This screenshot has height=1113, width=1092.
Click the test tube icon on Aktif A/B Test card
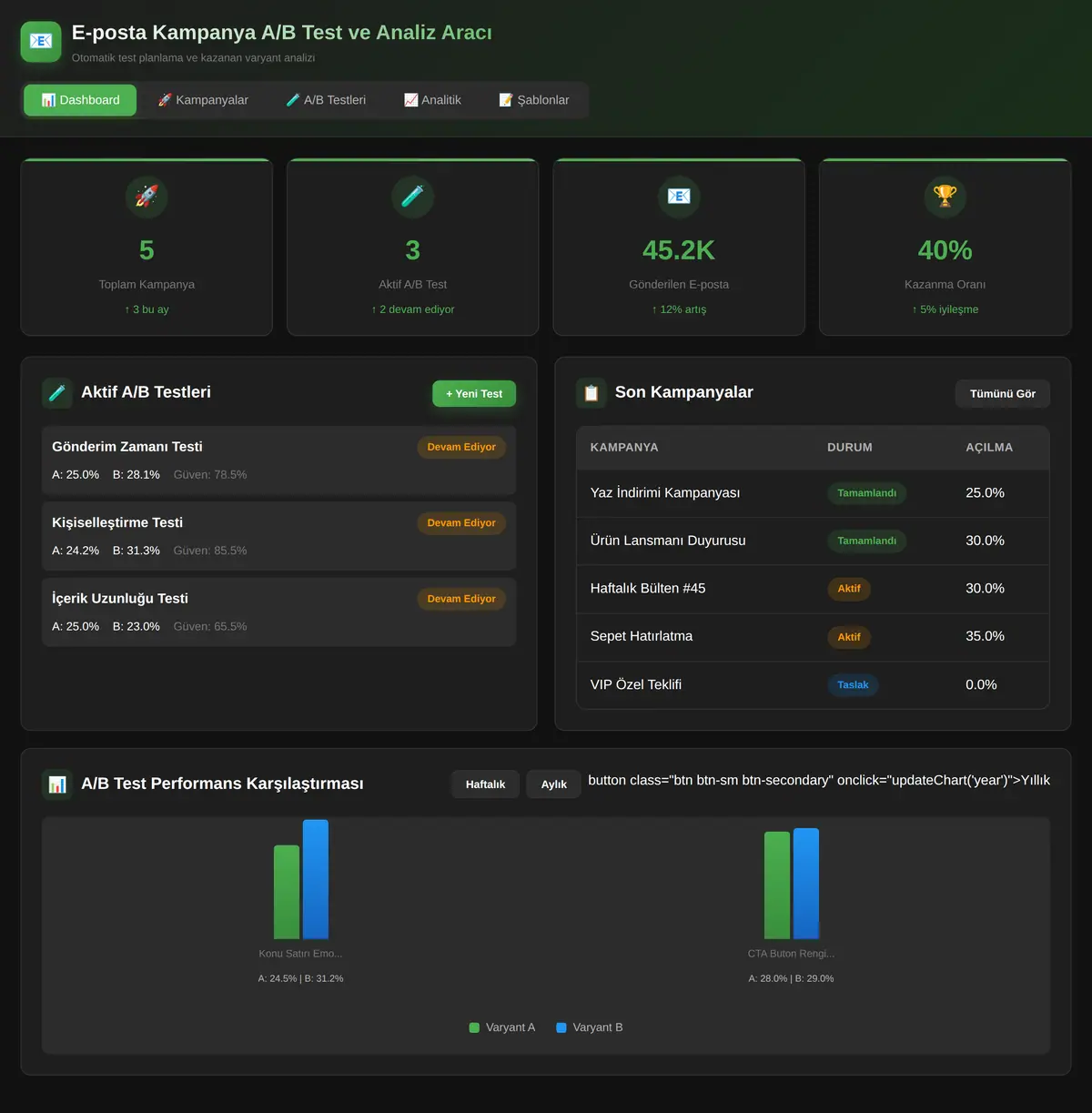pyautogui.click(x=413, y=197)
